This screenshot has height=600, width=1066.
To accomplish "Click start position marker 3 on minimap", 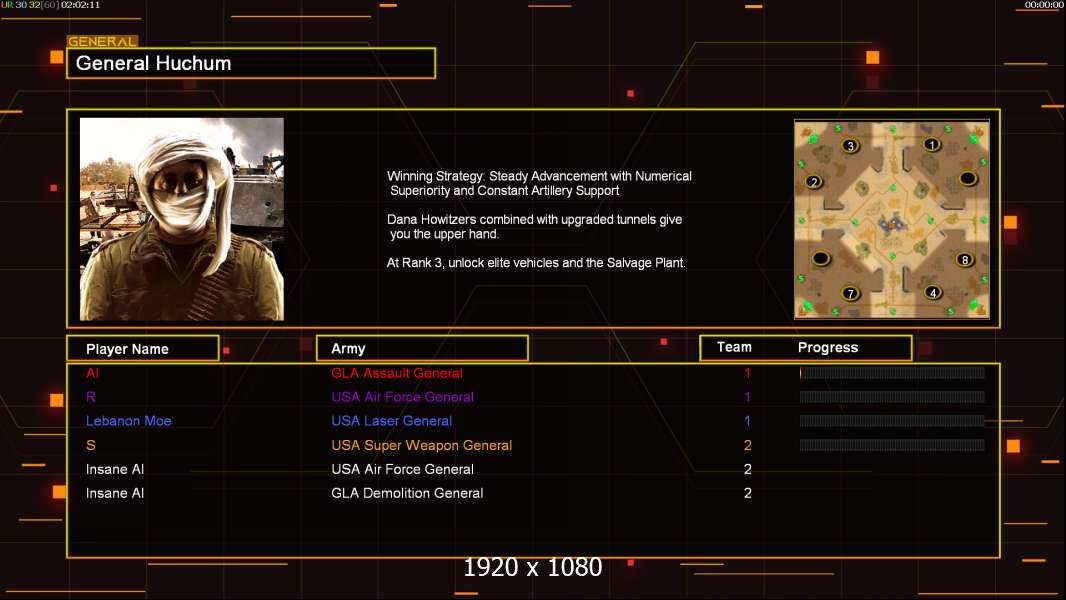I will pos(850,145).
